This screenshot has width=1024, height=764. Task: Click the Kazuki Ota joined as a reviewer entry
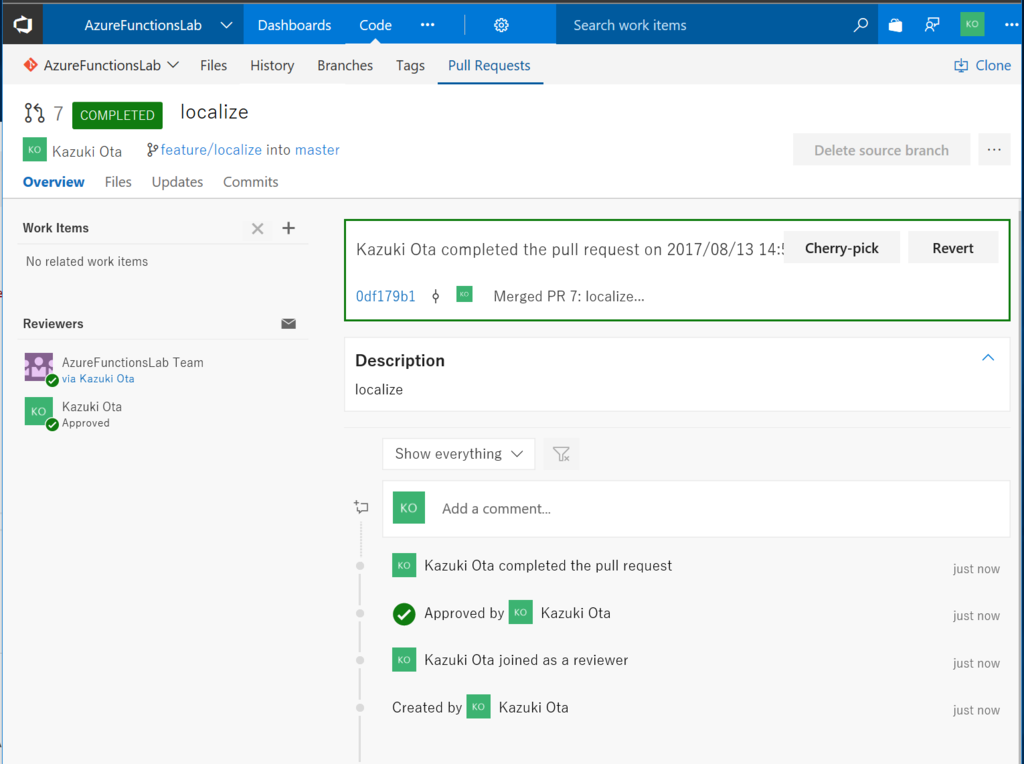[526, 660]
